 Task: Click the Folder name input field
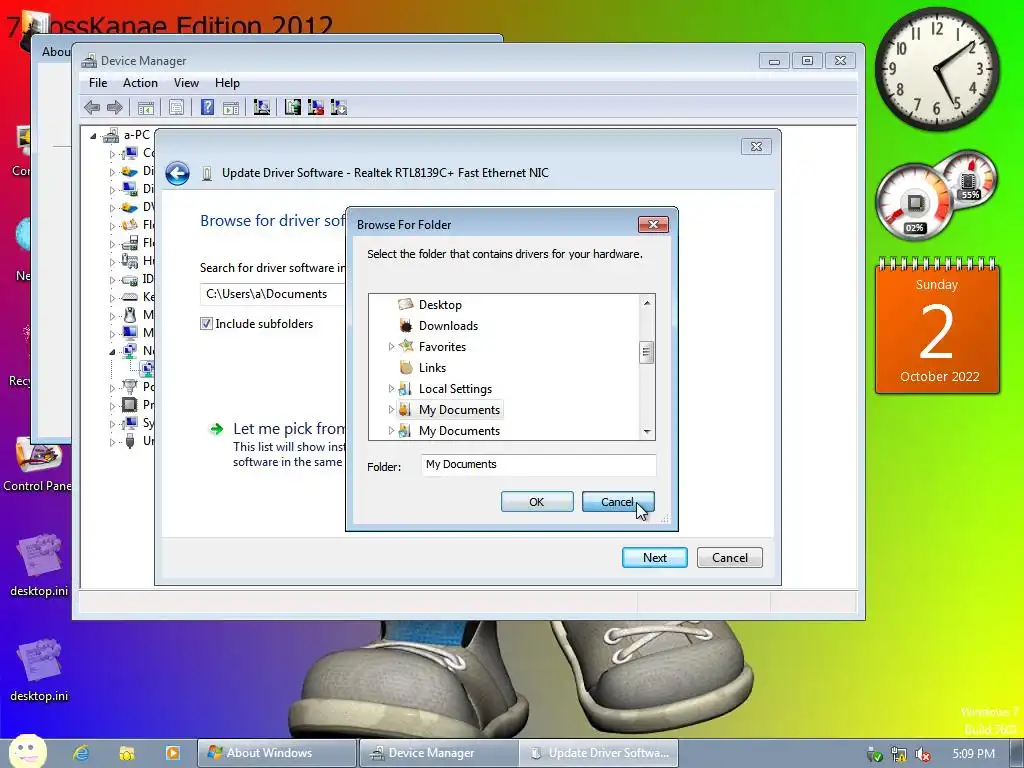pyautogui.click(x=538, y=464)
